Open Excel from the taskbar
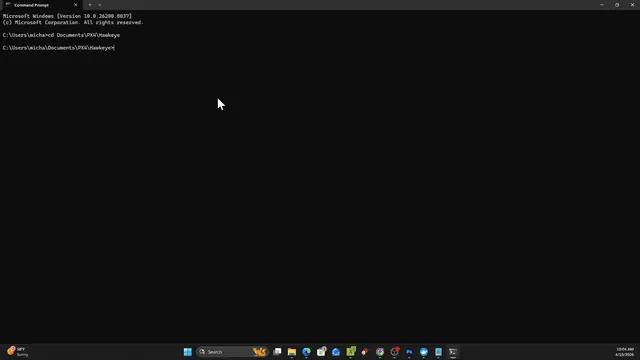This screenshot has width=640, height=360. tap(351, 352)
